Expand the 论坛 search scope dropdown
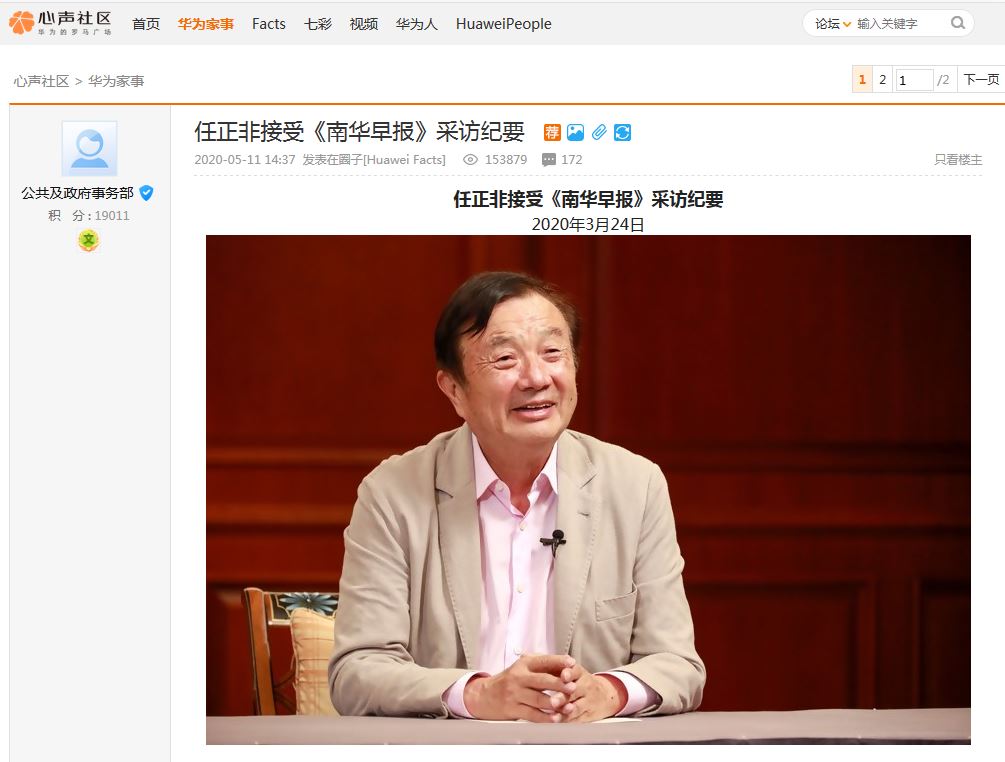The image size is (1005, 762). [833, 24]
